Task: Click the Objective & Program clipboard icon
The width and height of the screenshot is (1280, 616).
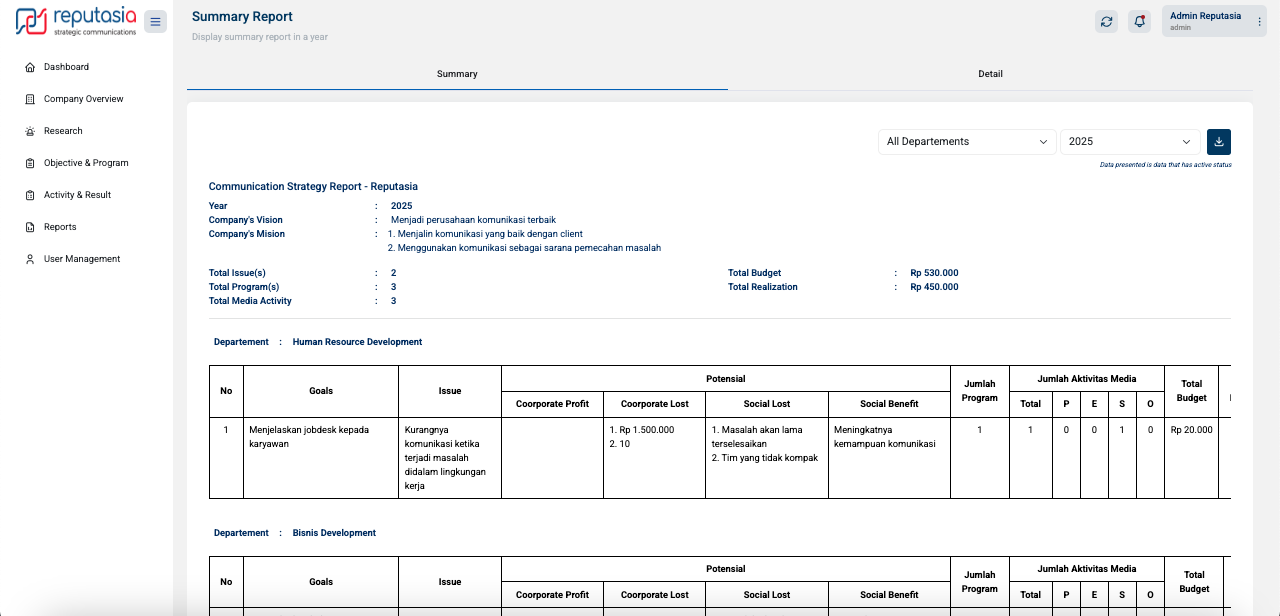Action: coord(30,163)
